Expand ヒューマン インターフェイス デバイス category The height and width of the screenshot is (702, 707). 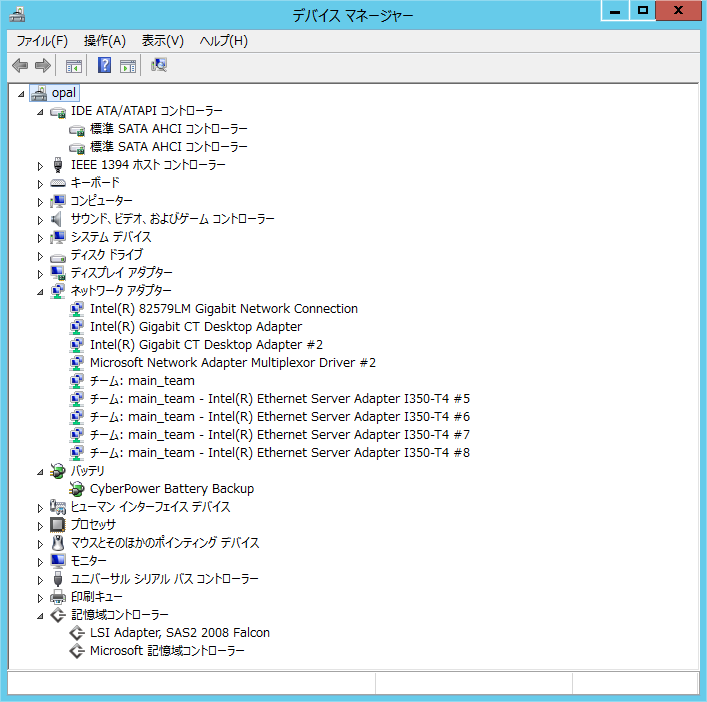pyautogui.click(x=40, y=508)
